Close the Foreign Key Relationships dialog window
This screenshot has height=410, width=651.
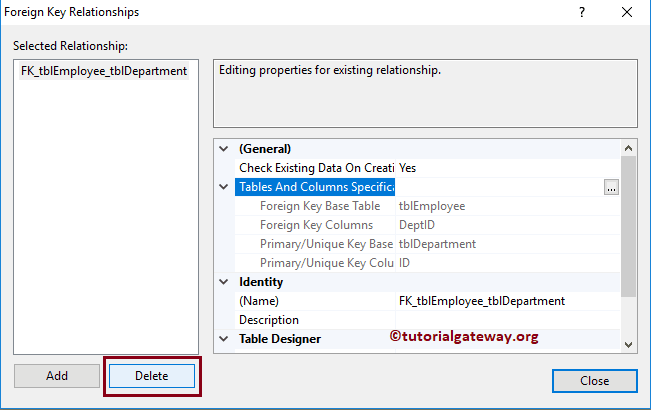click(627, 13)
